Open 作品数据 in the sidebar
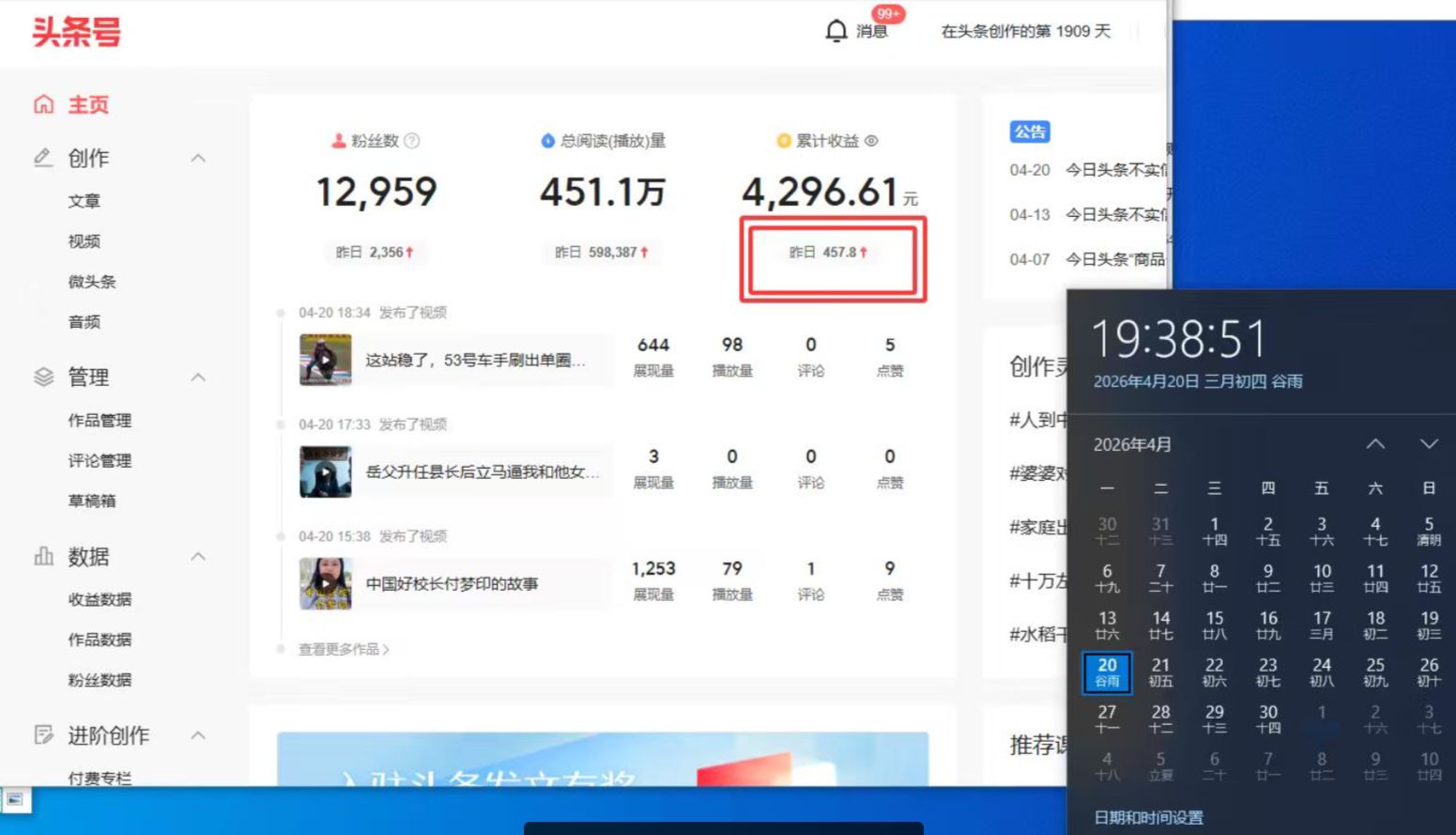 100,640
